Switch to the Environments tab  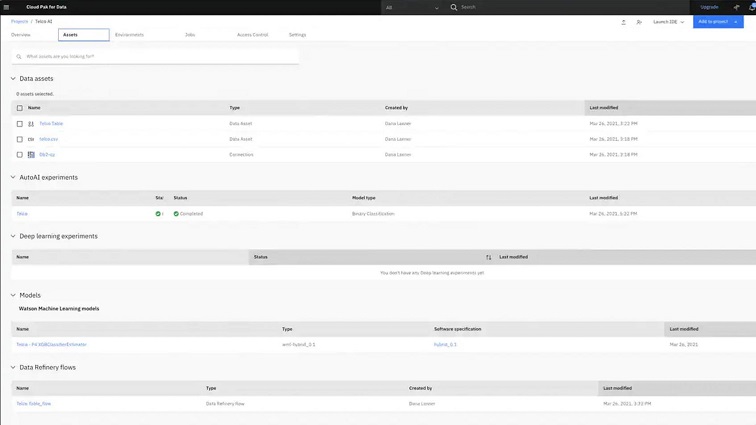(129, 35)
